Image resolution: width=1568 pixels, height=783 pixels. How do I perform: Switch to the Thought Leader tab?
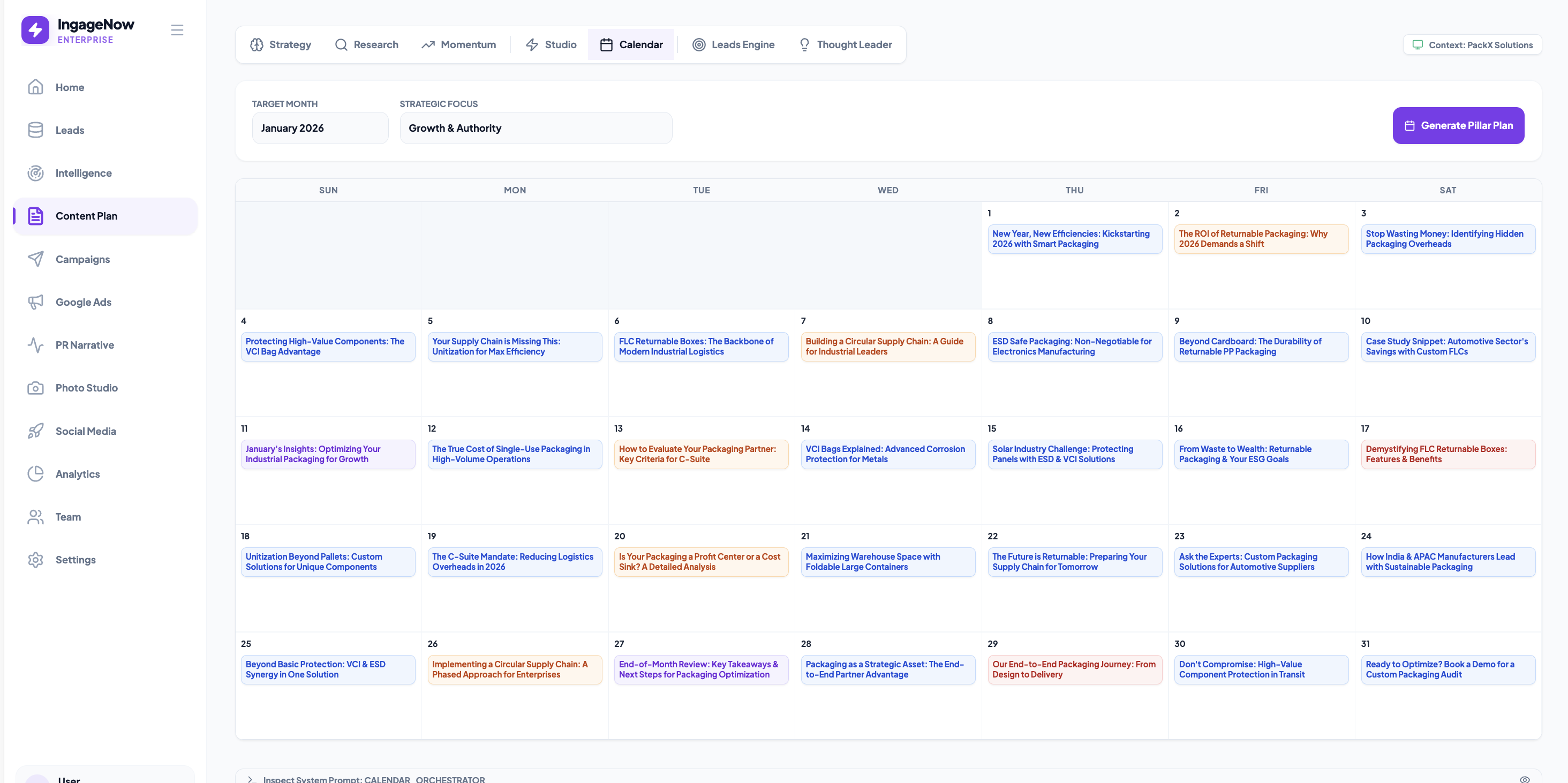[845, 44]
